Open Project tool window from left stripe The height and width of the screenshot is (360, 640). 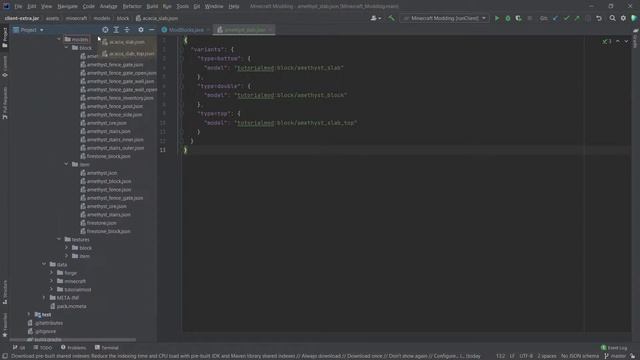[5, 38]
